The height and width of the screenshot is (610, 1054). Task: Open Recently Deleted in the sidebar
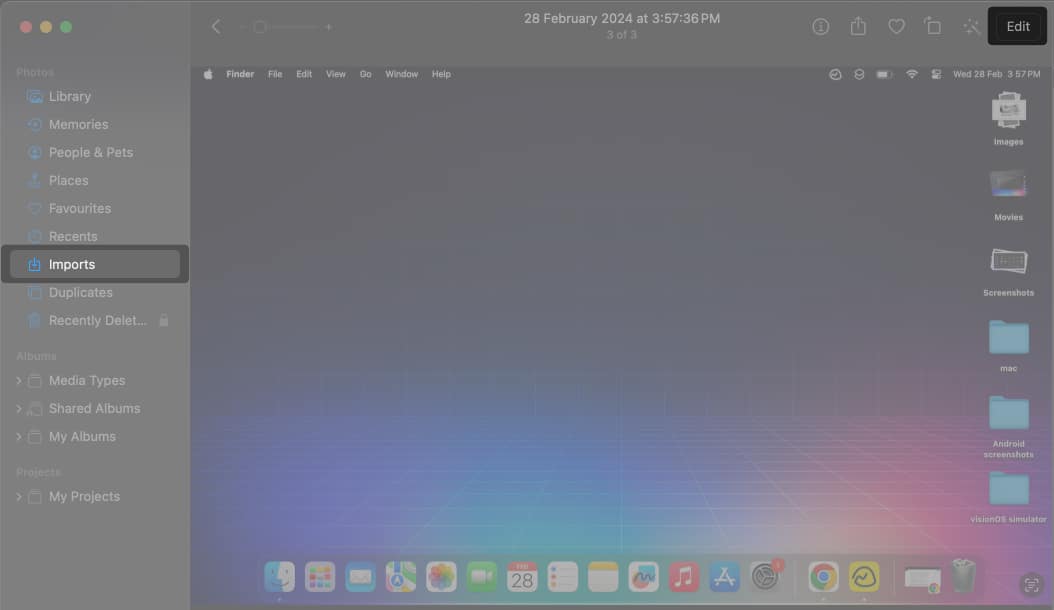coord(95,321)
